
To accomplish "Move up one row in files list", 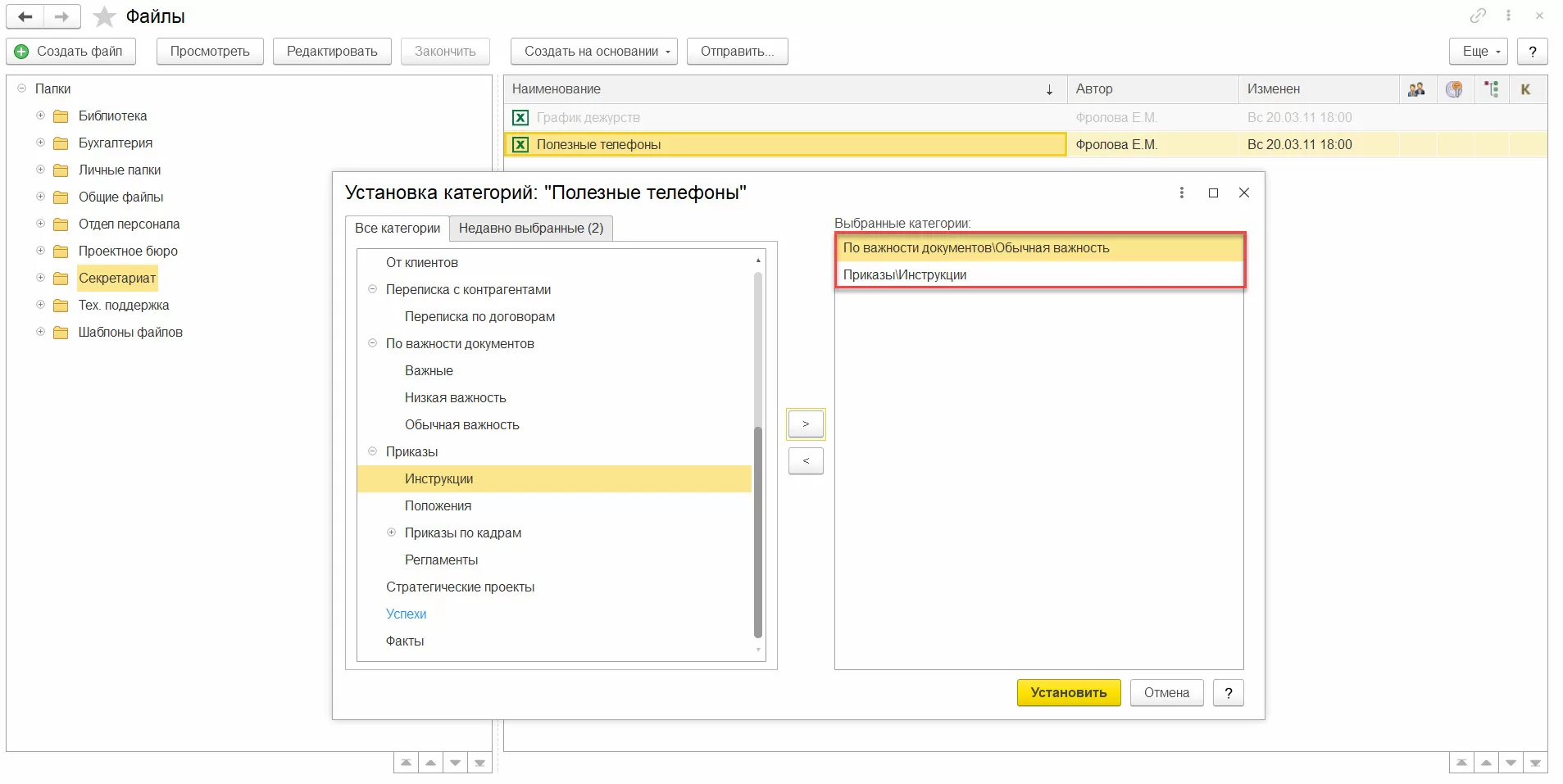I will tap(1486, 763).
